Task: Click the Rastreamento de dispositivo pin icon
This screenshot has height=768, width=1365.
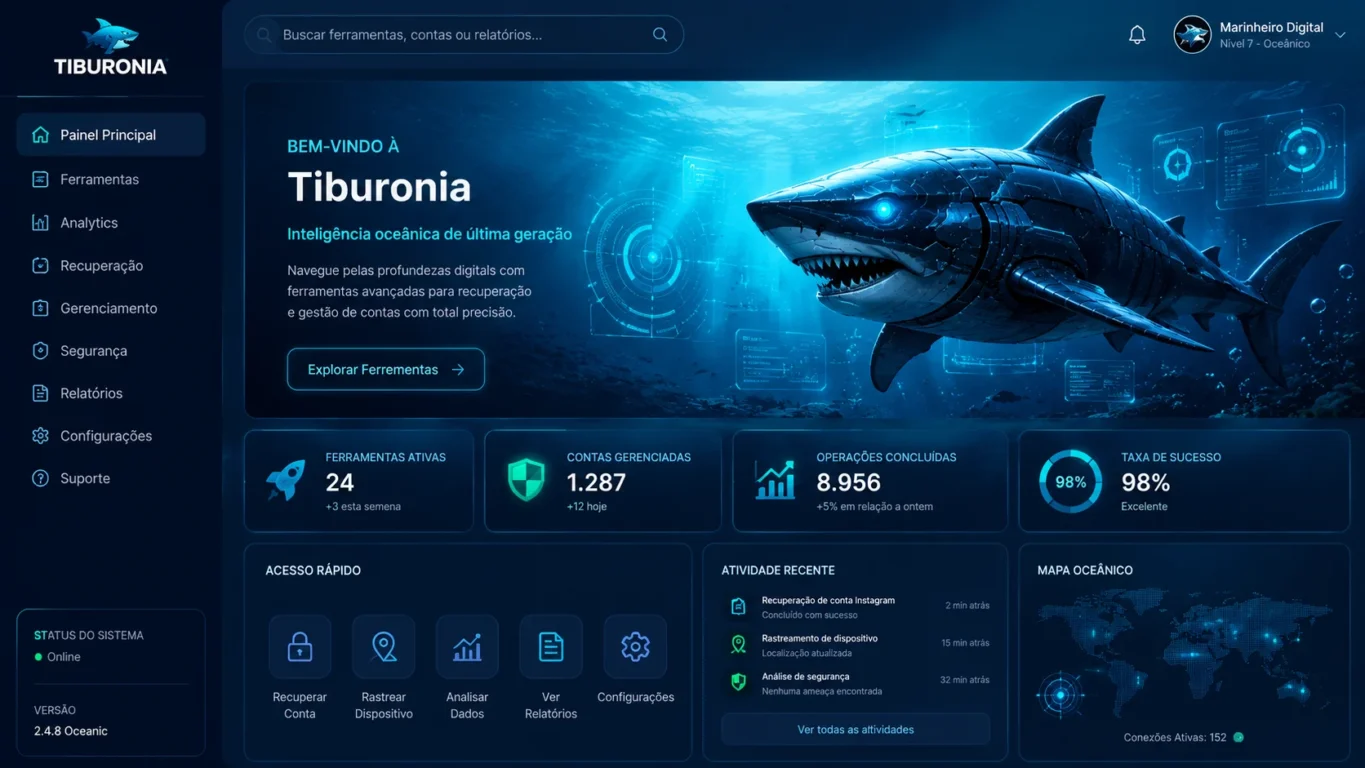Action: 738,644
